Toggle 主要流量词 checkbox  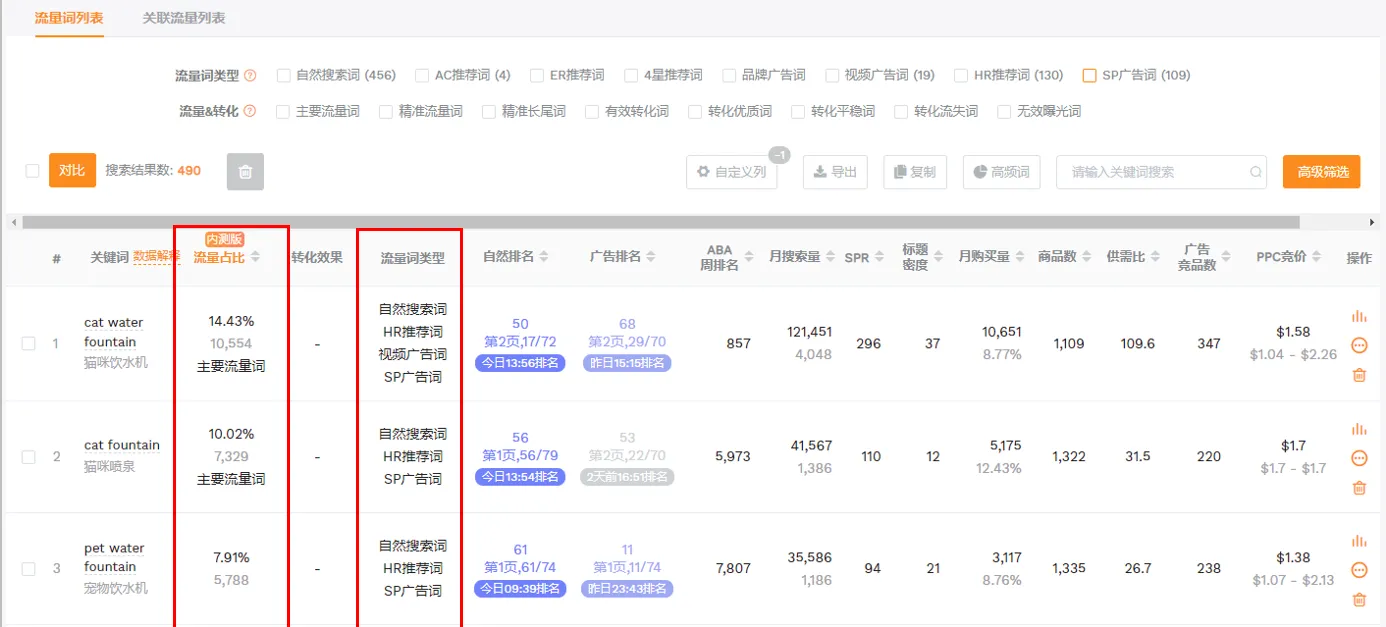pyautogui.click(x=283, y=112)
